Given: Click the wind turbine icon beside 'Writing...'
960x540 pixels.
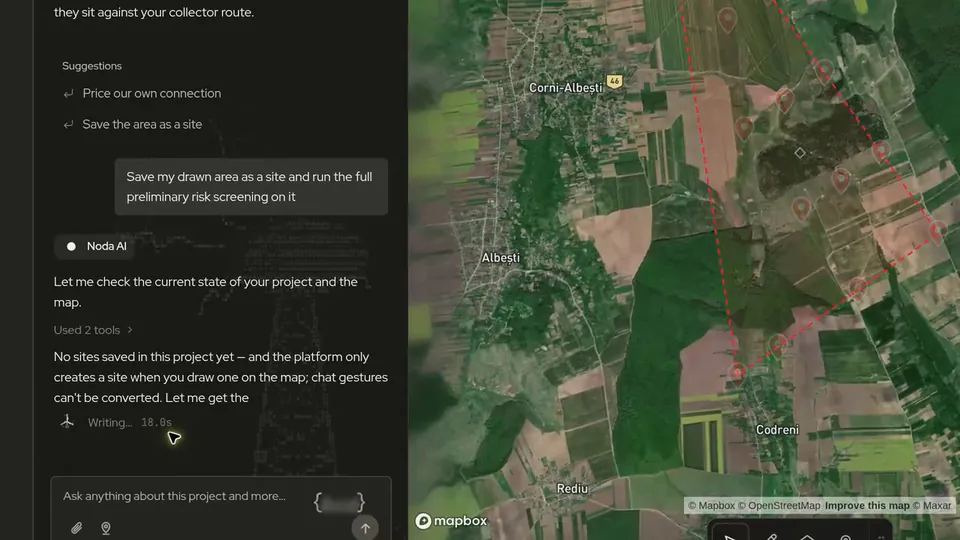Looking at the screenshot, I should point(67,421).
